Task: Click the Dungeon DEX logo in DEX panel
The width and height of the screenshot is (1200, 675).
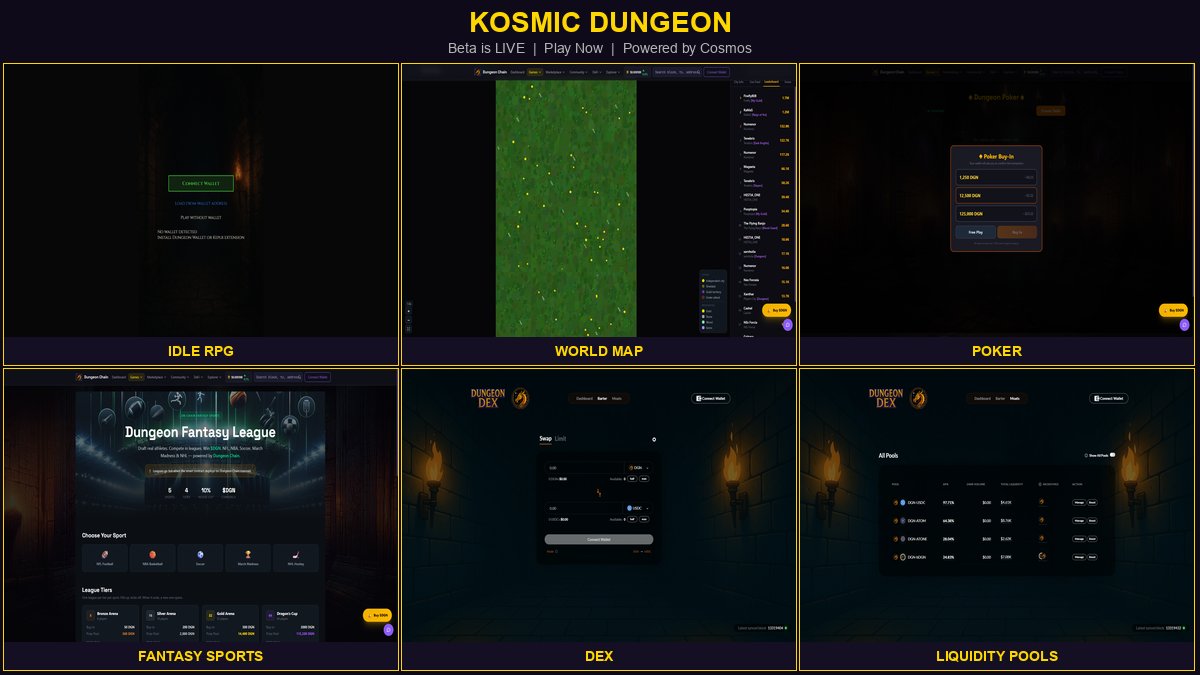Action: click(x=488, y=398)
